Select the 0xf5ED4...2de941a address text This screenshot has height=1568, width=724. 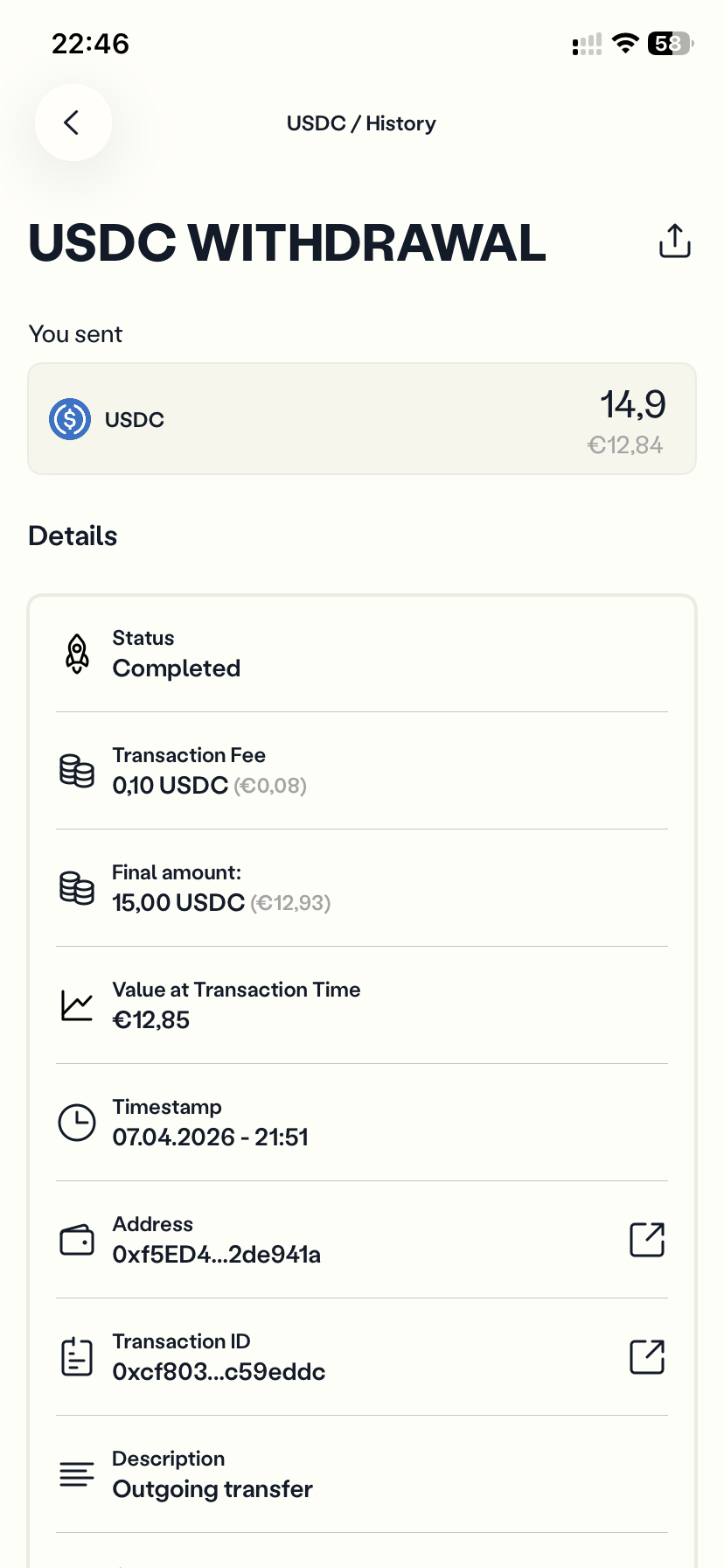pos(216,1255)
